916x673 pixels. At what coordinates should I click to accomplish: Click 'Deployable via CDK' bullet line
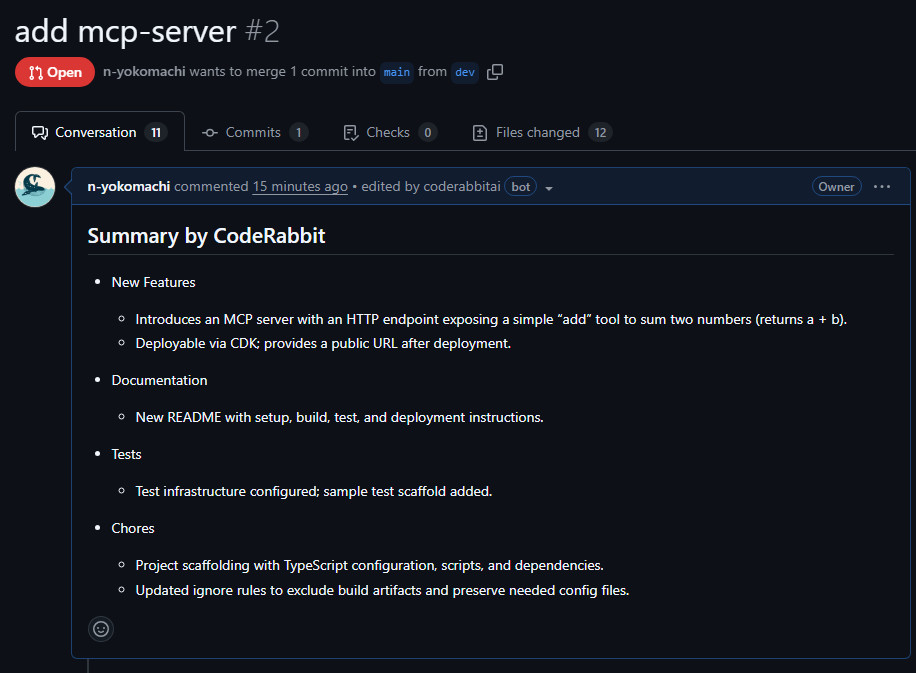[x=323, y=344]
